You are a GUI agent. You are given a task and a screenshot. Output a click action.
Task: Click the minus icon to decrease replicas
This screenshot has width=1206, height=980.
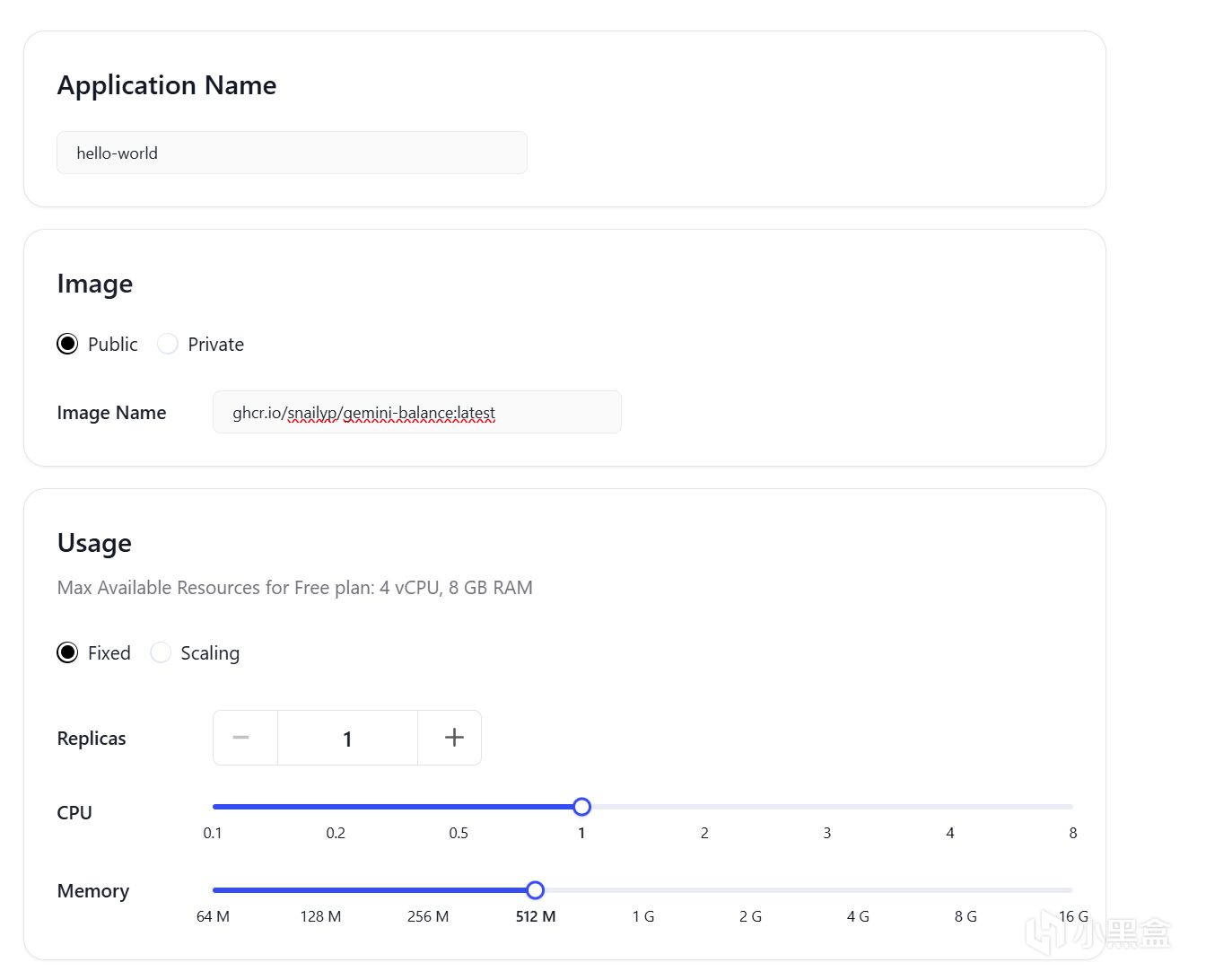[240, 738]
